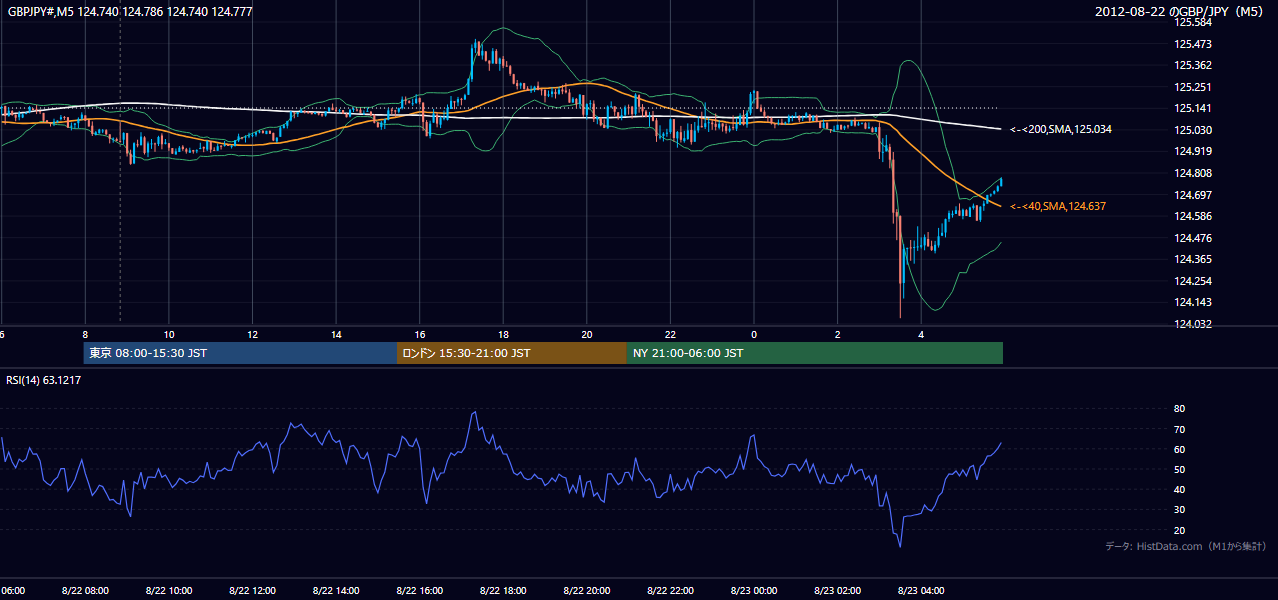Image resolution: width=1278 pixels, height=600 pixels.
Task: Click price level 124.586 on the axis
Action: pyautogui.click(x=1194, y=216)
